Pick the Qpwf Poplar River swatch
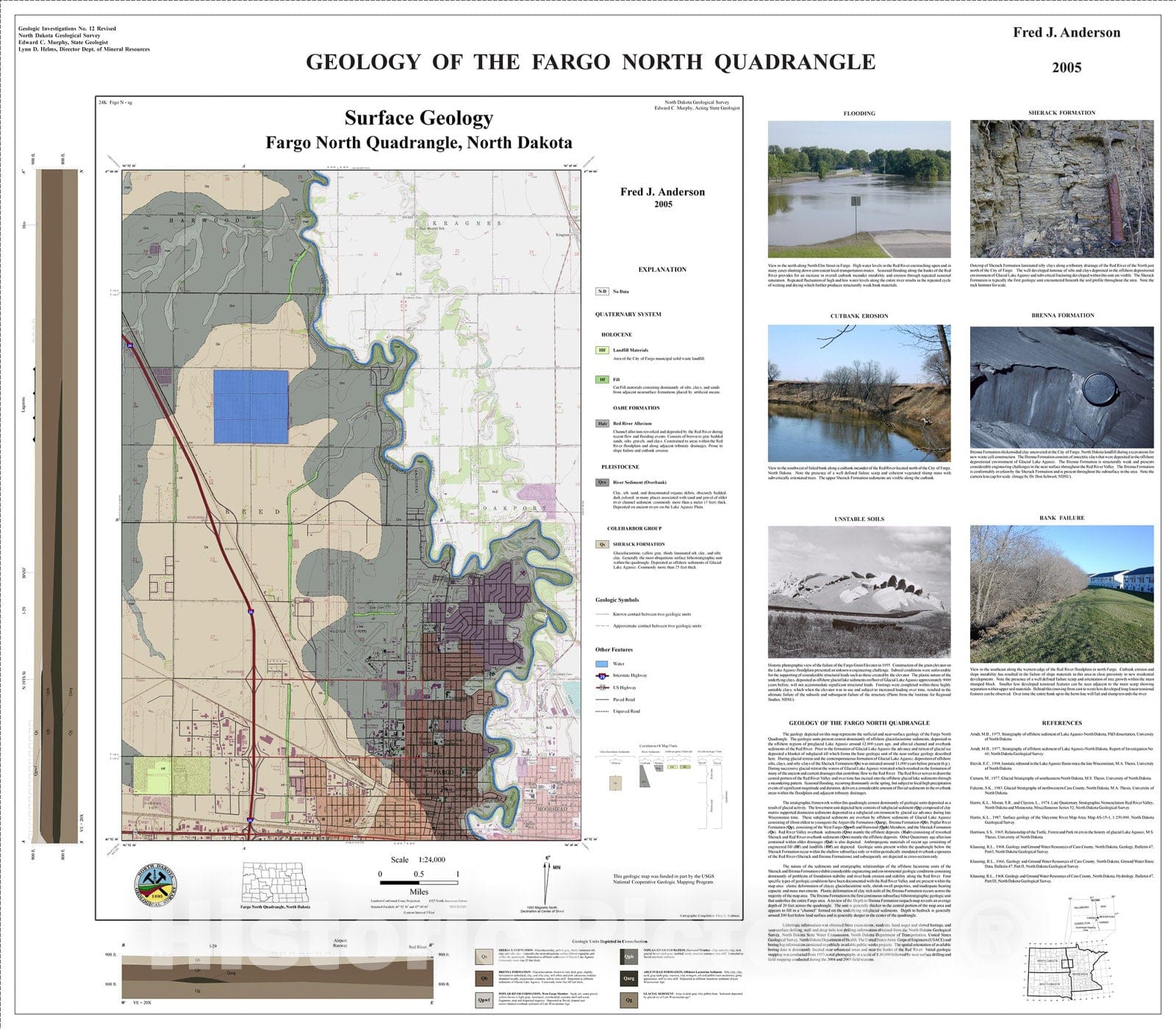The height and width of the screenshot is (1029, 1176). (484, 1000)
